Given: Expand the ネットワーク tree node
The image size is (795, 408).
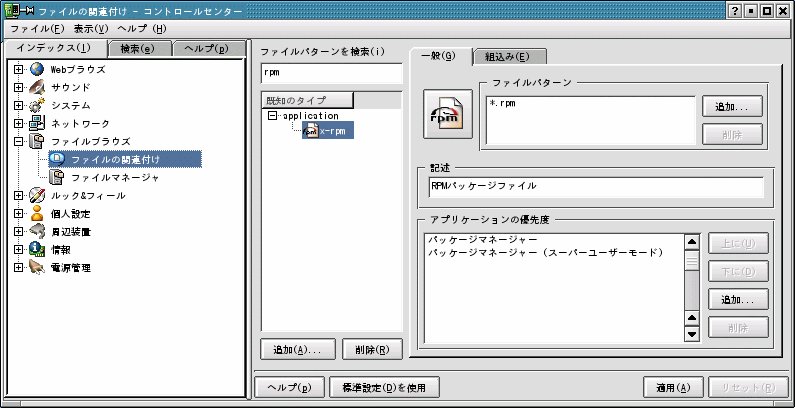Looking at the screenshot, I should (x=19, y=124).
